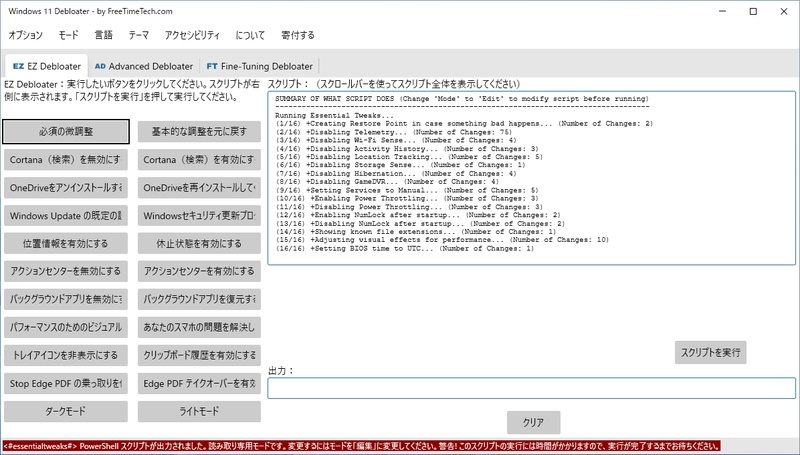Screen dimensions: 800x455
Task: Open the アクセシビリティ menu
Action: click(192, 35)
